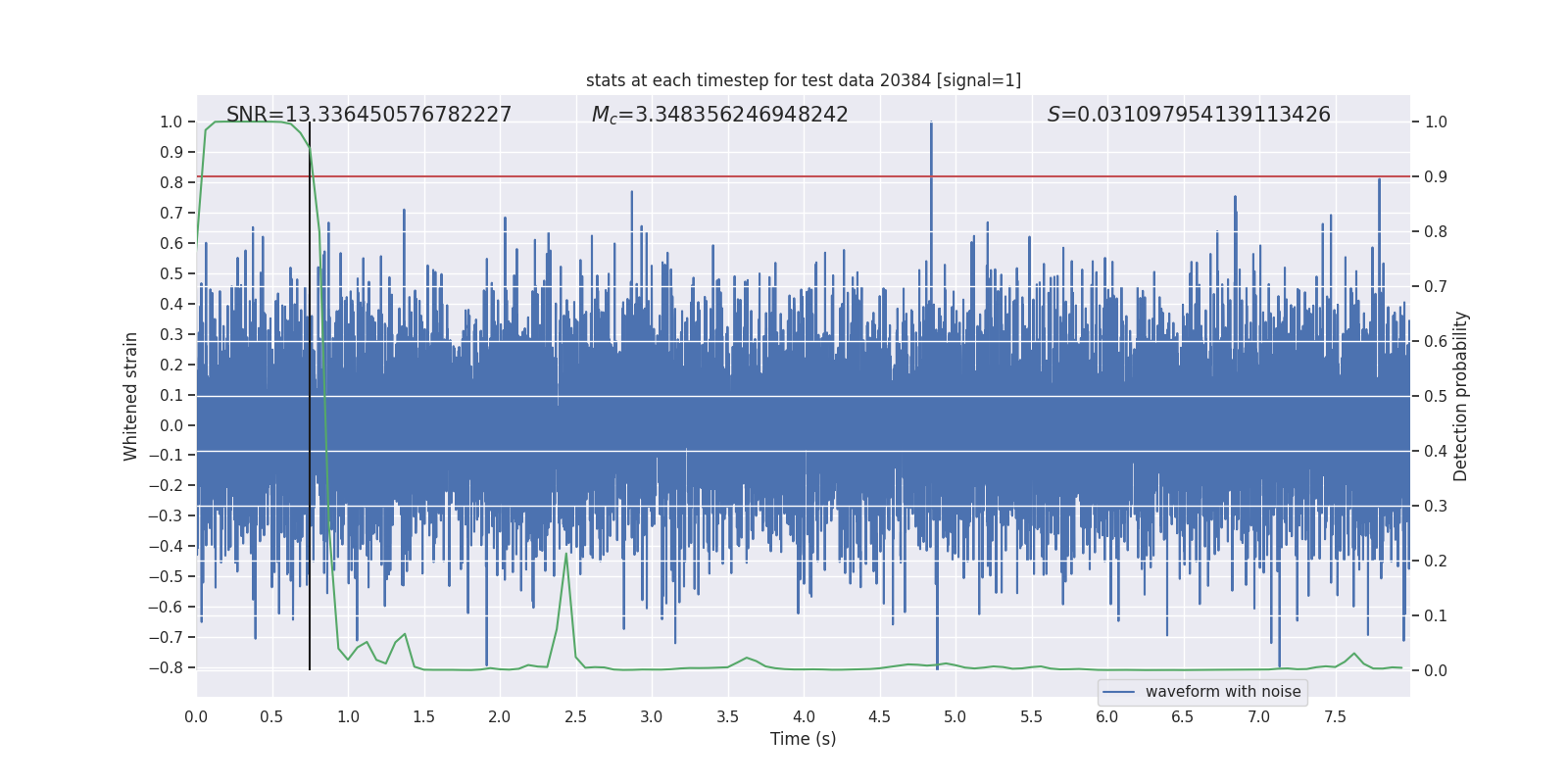The image size is (1568, 784).
Task: Click the green curve peak near 2.5 seconds
Action: (566, 555)
